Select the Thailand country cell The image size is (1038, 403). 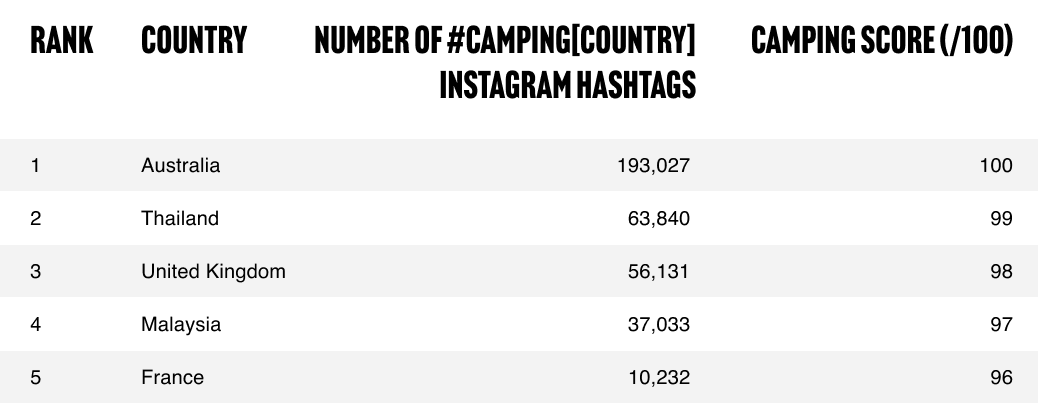[179, 218]
